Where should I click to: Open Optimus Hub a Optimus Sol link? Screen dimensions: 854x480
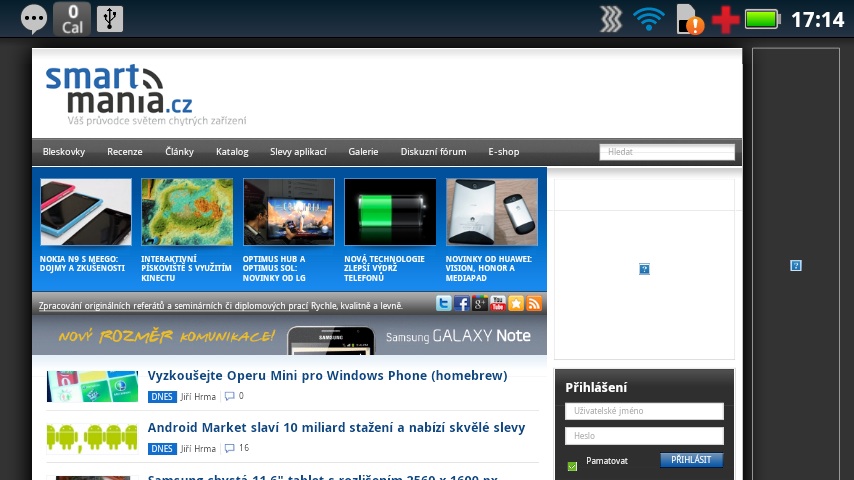click(274, 268)
